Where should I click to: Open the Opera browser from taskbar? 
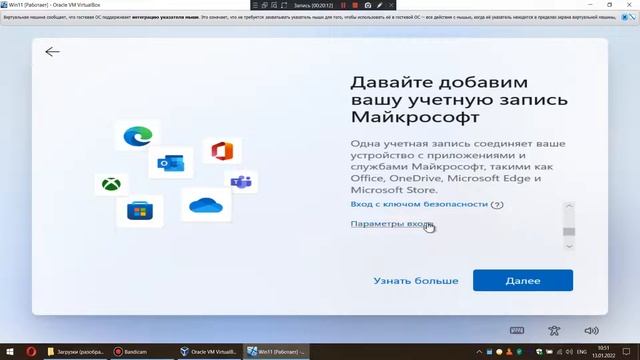click(31, 351)
